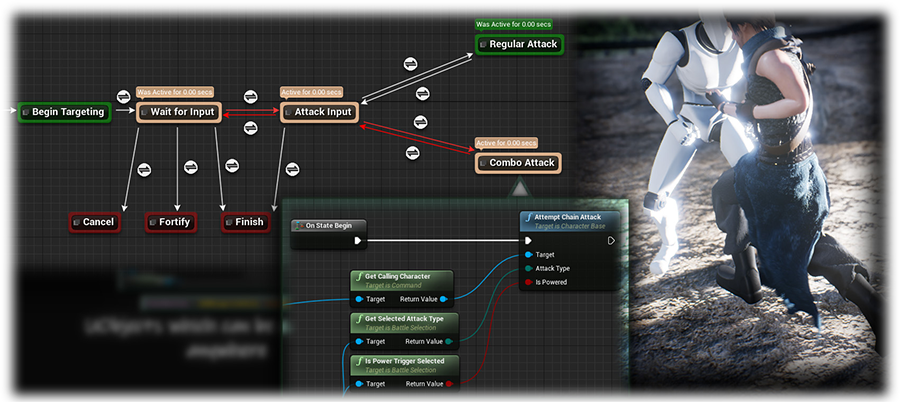Click the transition icon on Wait for Input's arrow to Finish

click(x=232, y=166)
